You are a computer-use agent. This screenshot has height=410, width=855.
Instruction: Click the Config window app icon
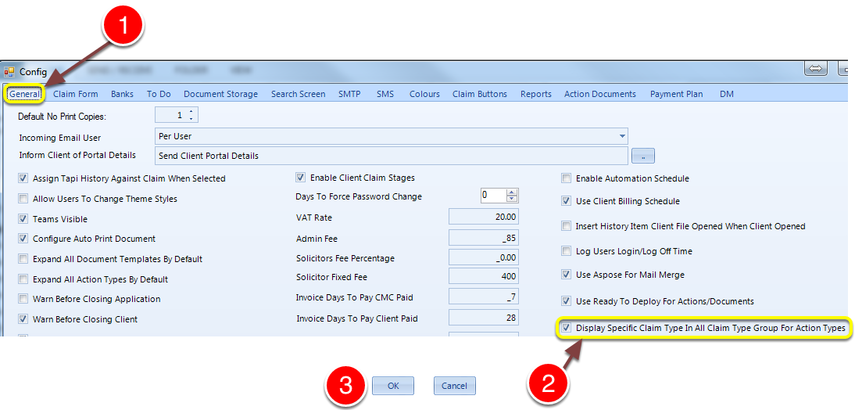(9, 71)
